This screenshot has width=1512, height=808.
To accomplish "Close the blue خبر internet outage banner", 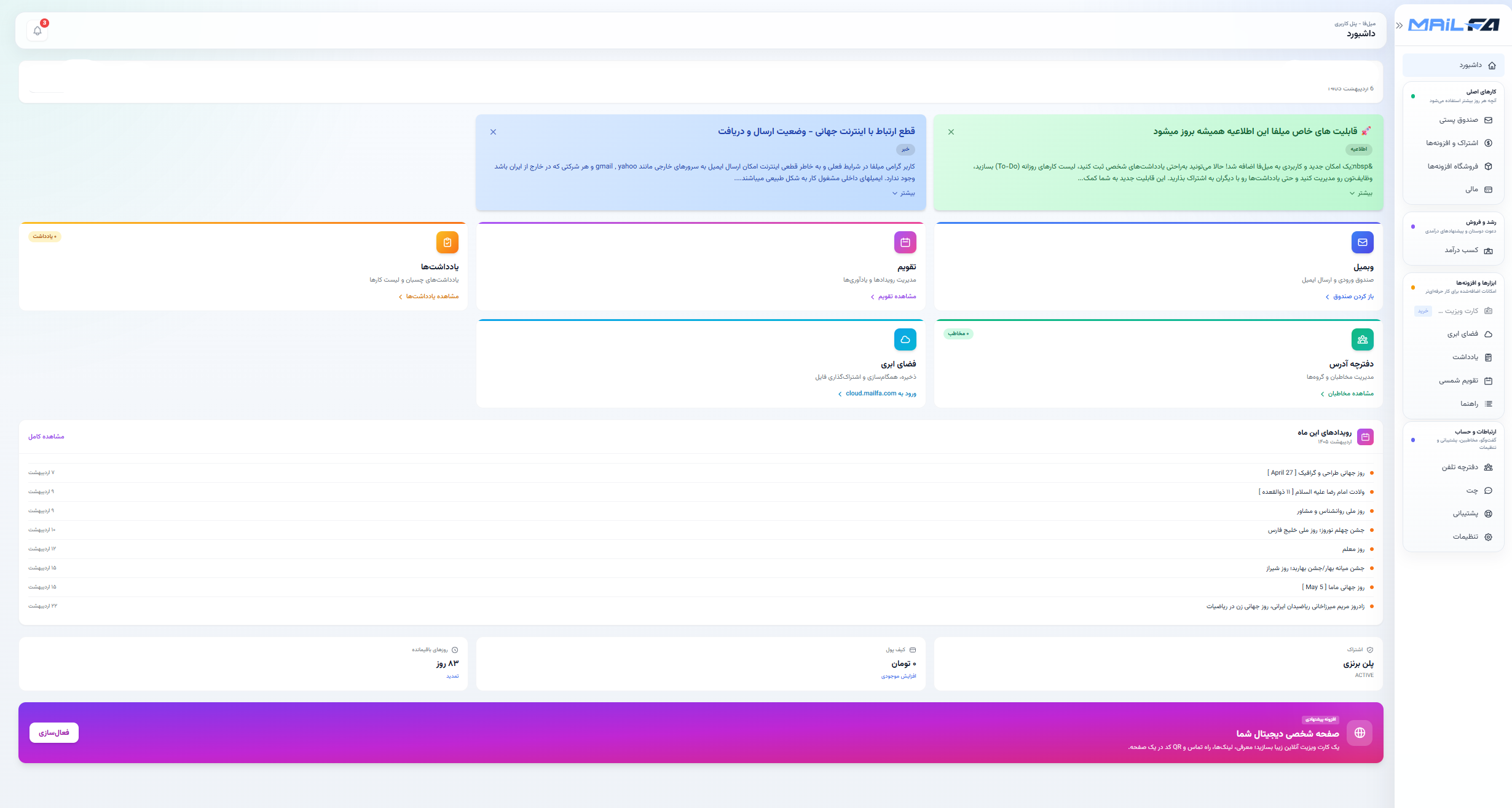I will [x=493, y=132].
